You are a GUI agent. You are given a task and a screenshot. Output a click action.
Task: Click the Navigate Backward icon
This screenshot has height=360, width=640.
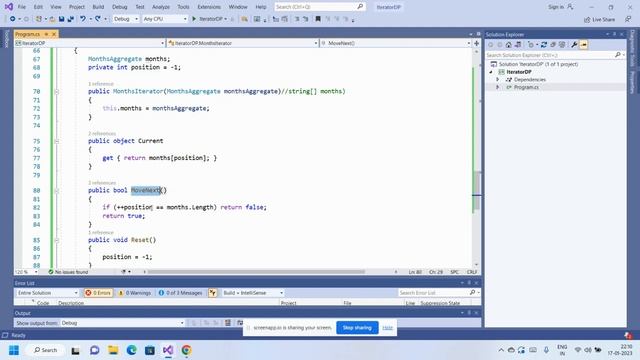click(13, 19)
